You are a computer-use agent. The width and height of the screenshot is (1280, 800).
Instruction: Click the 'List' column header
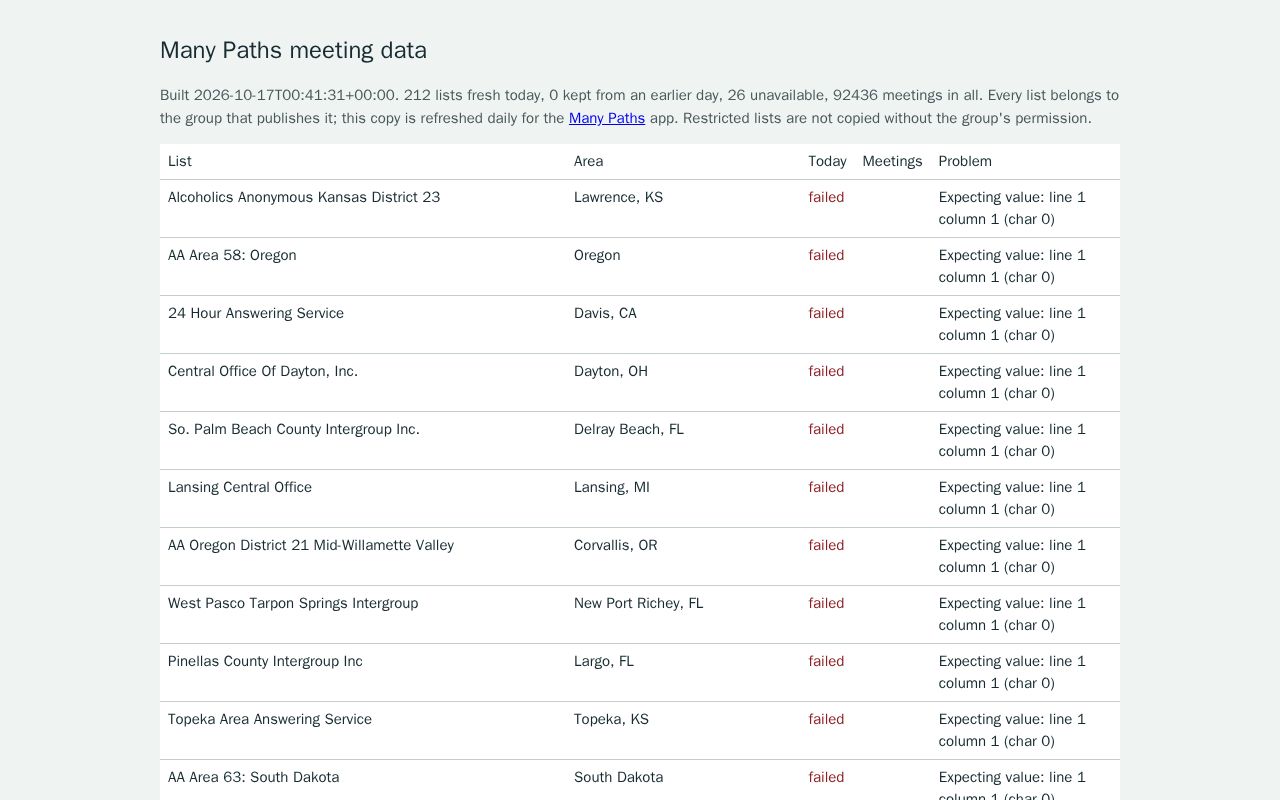(x=180, y=161)
